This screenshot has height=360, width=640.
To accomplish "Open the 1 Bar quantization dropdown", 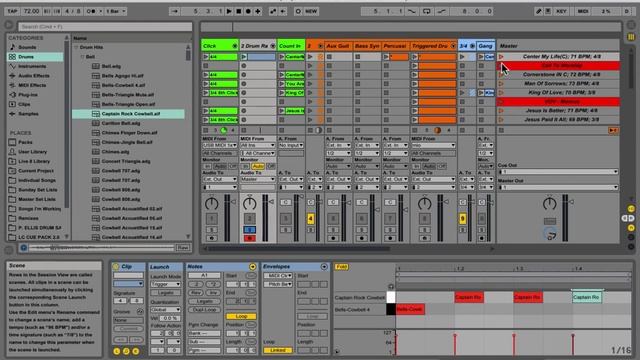I will [116, 11].
